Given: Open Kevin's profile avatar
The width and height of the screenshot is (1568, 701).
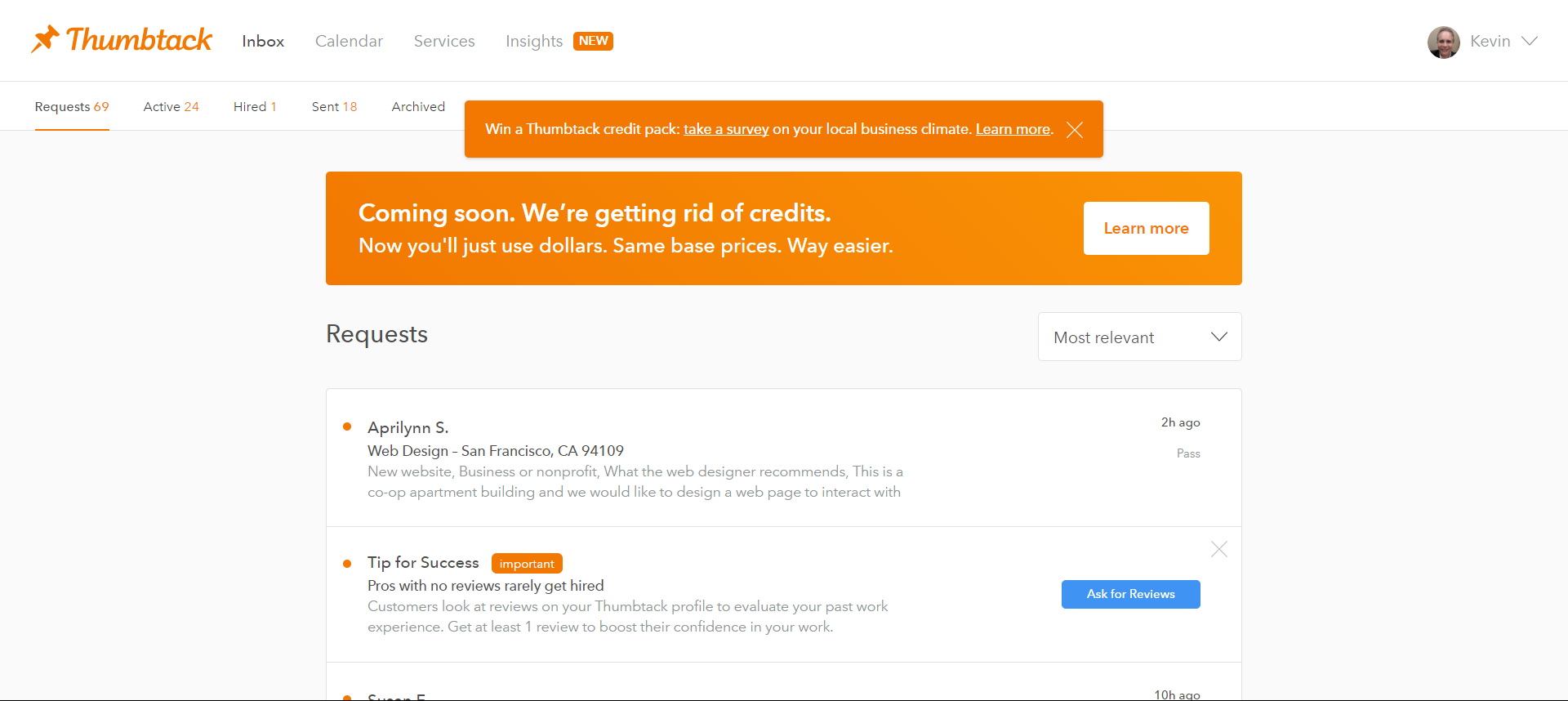Looking at the screenshot, I should pos(1443,42).
